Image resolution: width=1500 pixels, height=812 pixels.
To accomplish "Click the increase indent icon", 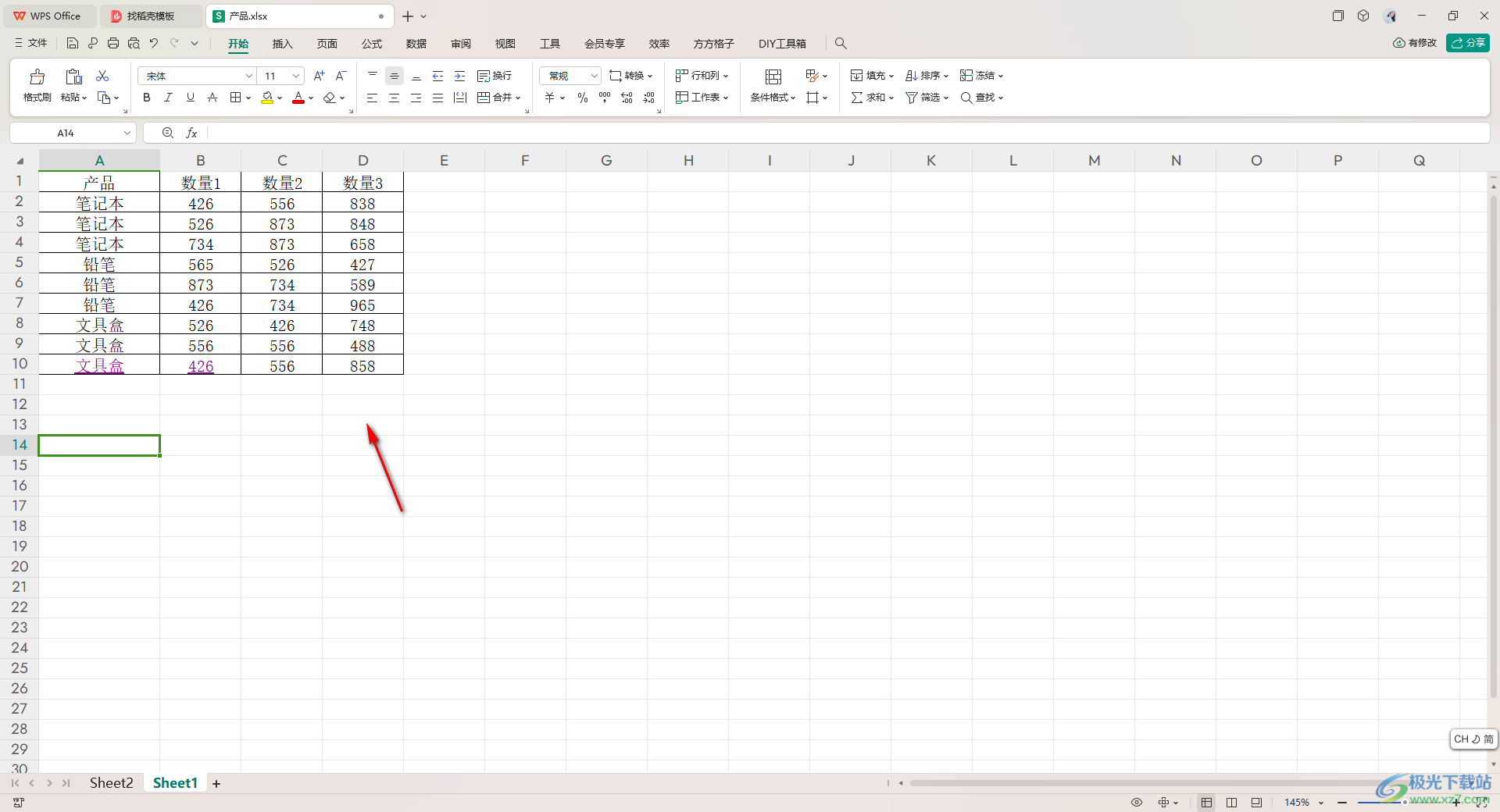I will coord(460,76).
